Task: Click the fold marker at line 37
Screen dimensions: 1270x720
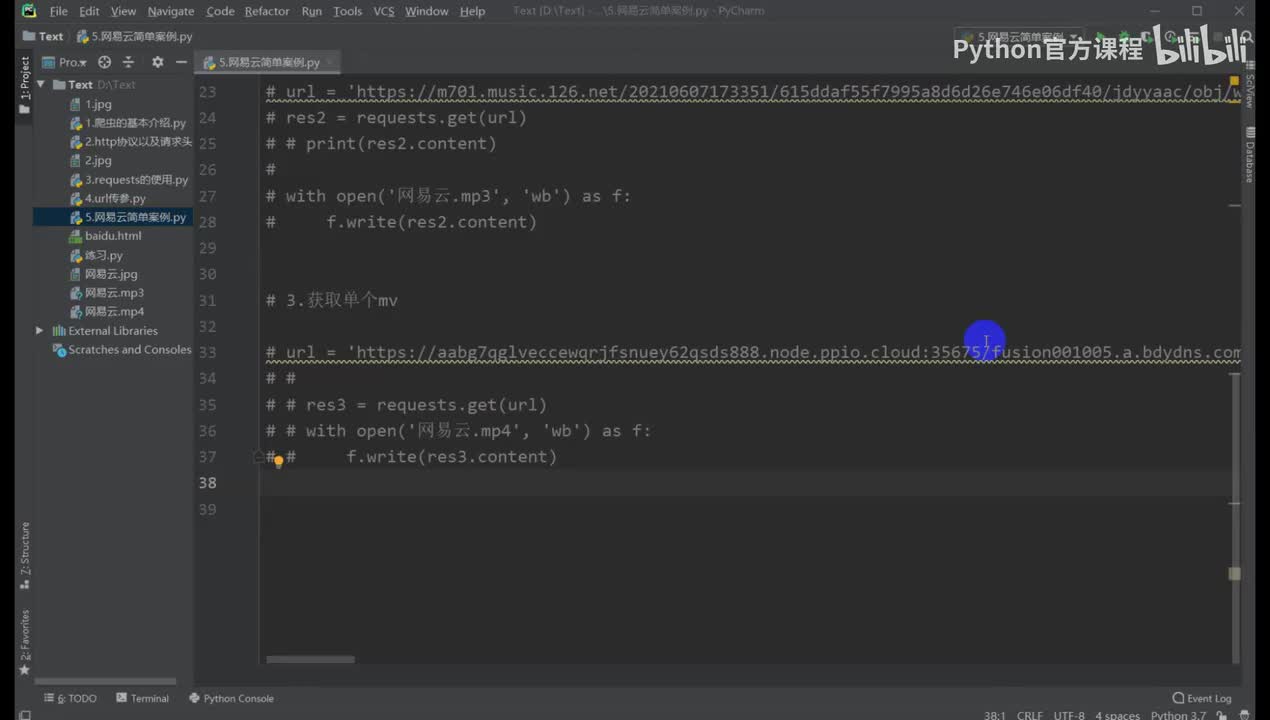Action: click(258, 456)
